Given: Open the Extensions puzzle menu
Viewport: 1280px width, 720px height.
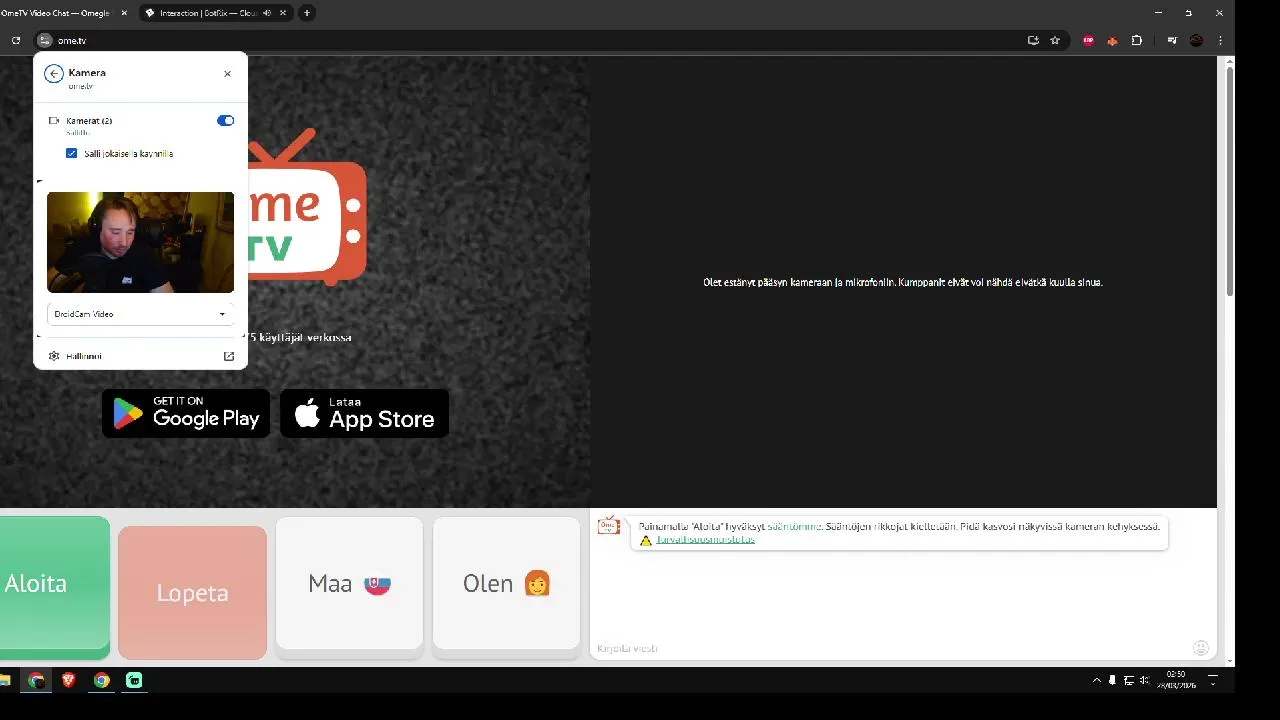Looking at the screenshot, I should [1137, 40].
